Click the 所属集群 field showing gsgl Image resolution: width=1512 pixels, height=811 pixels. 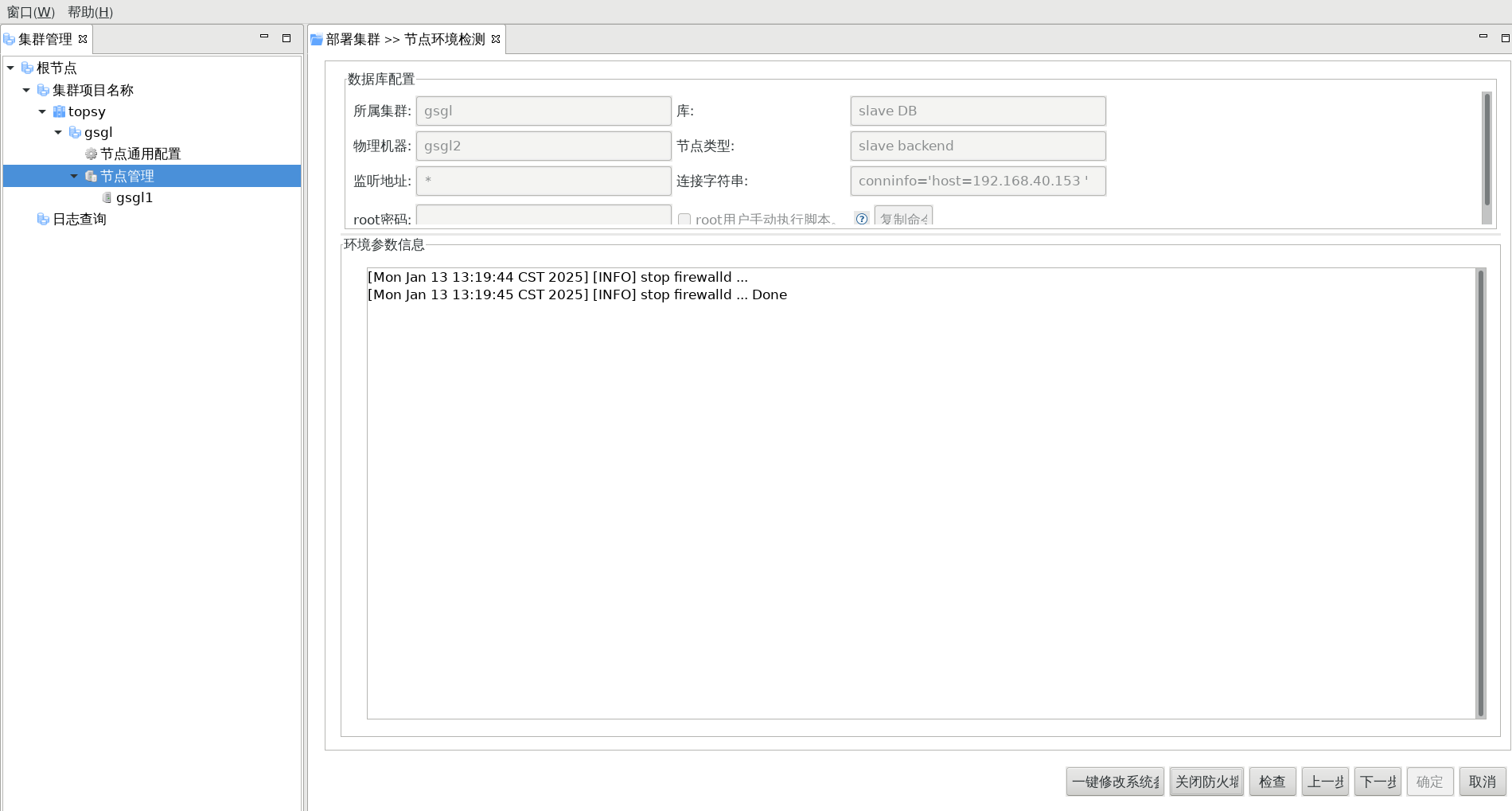click(x=544, y=111)
